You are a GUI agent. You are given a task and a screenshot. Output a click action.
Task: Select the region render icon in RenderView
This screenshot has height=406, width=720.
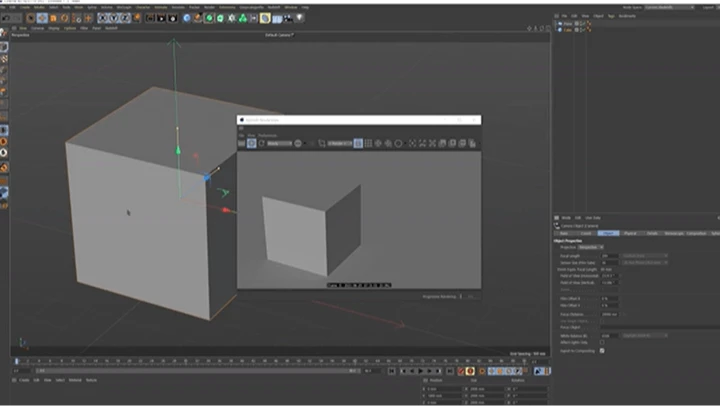point(322,143)
